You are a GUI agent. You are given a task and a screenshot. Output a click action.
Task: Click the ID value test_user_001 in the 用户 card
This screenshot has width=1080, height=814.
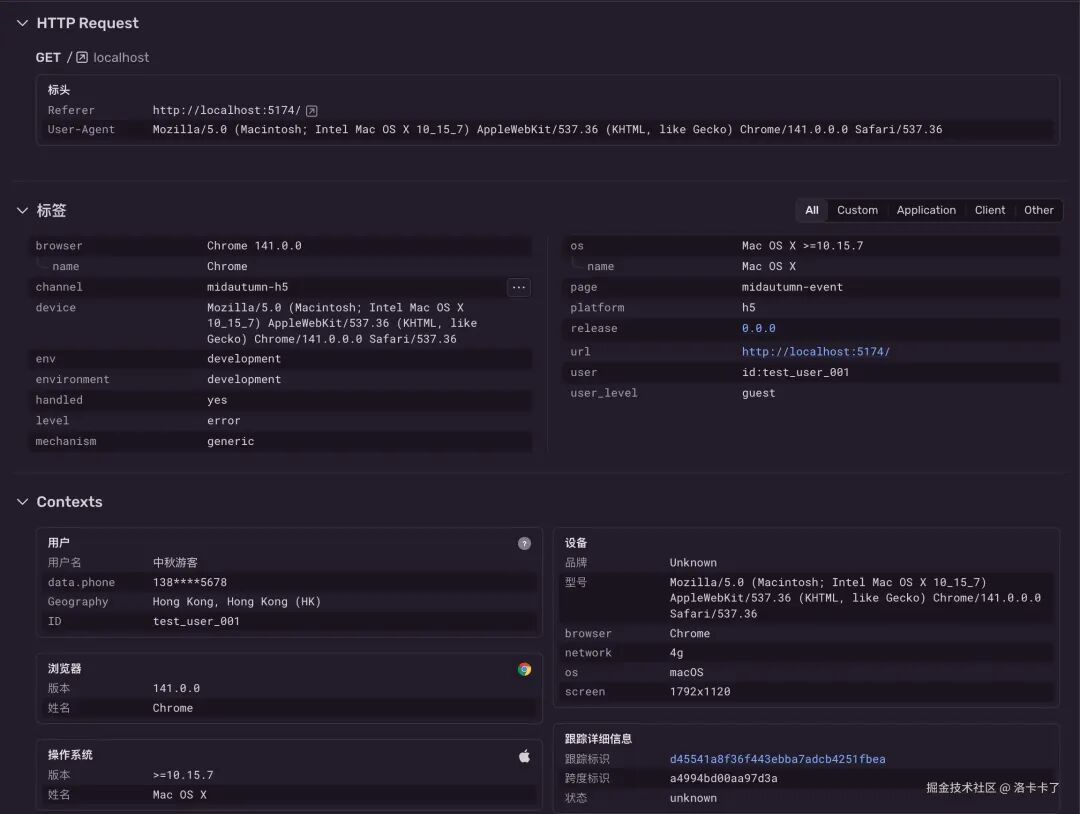[x=196, y=621]
